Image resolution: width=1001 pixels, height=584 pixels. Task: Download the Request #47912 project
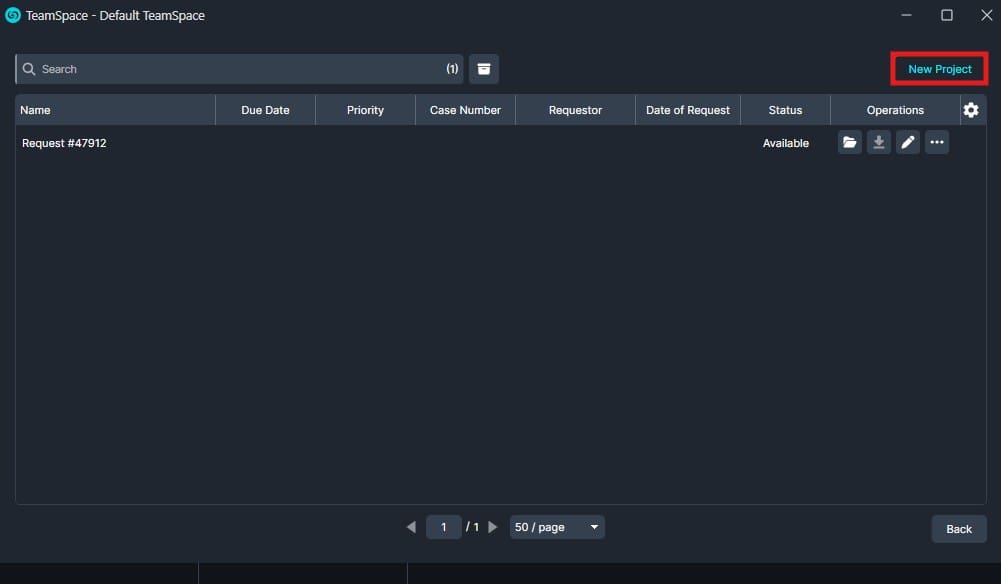click(x=878, y=143)
